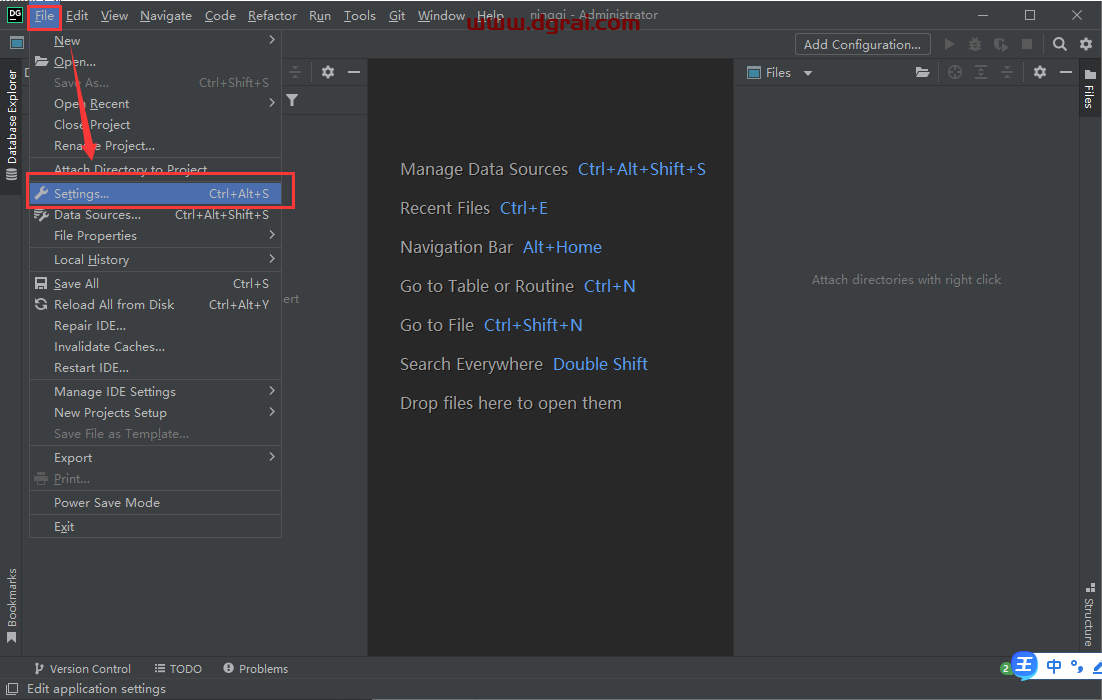Hide the Files panel

click(1065, 72)
